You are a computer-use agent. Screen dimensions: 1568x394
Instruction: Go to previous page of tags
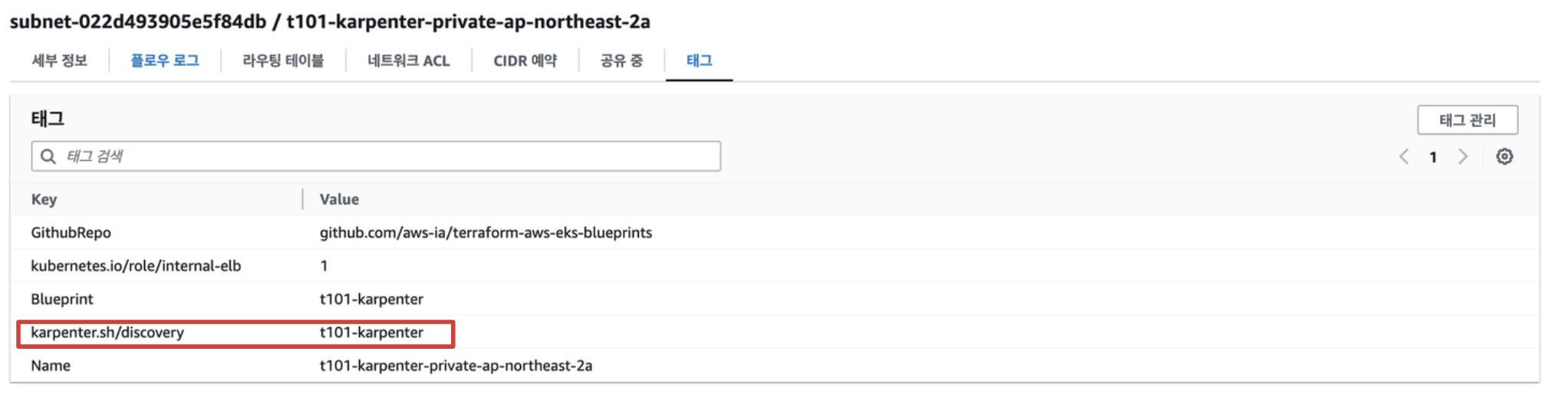point(1404,157)
